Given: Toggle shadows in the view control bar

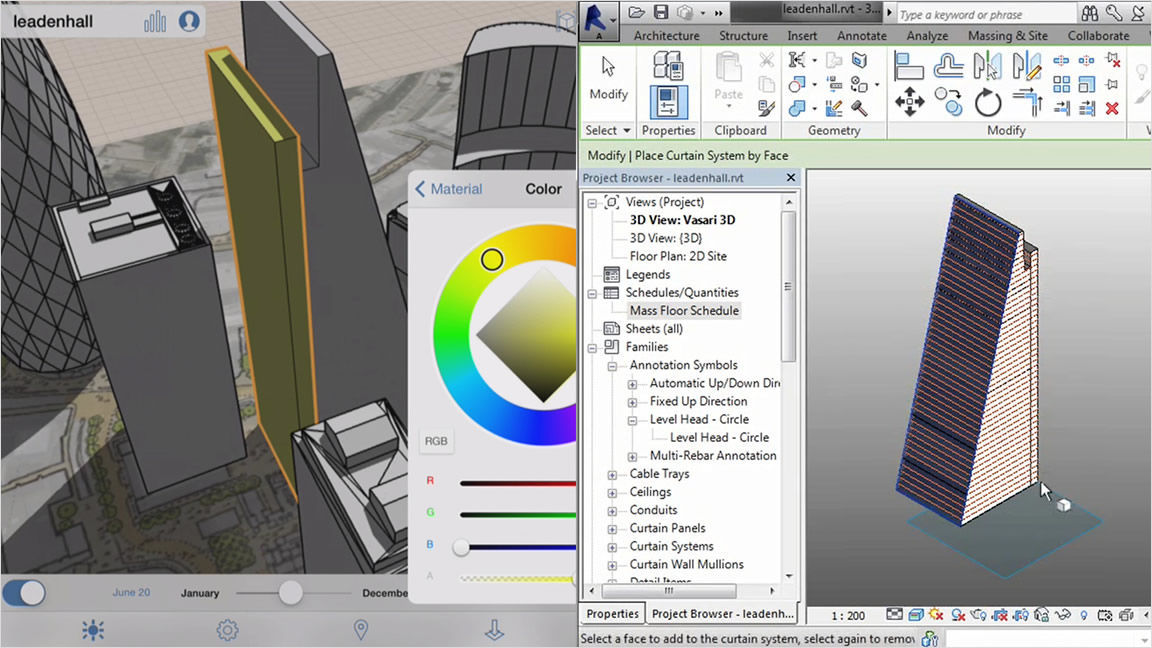Looking at the screenshot, I should 958,615.
